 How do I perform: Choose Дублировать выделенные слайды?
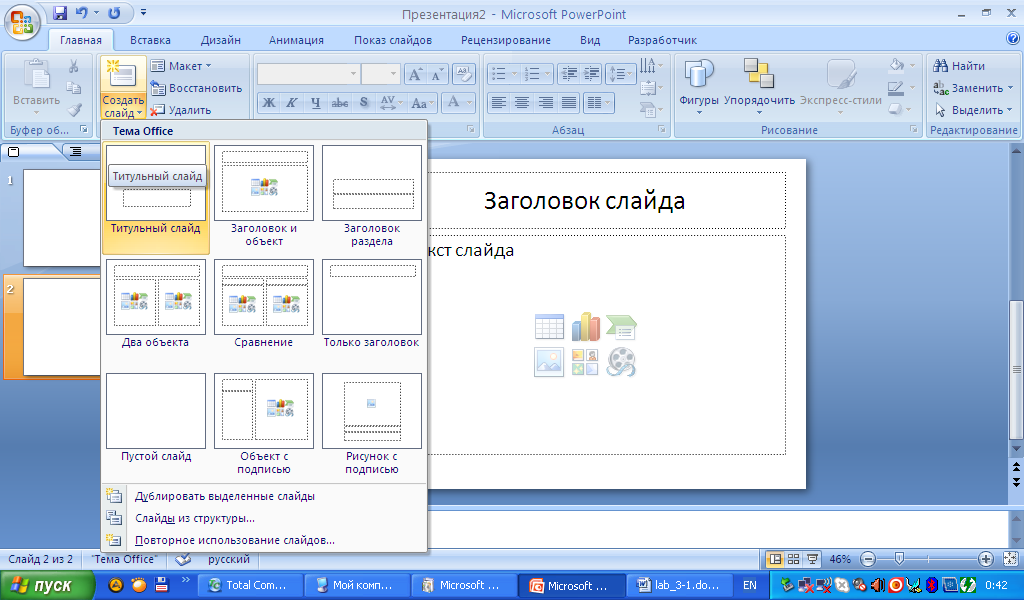point(264,496)
